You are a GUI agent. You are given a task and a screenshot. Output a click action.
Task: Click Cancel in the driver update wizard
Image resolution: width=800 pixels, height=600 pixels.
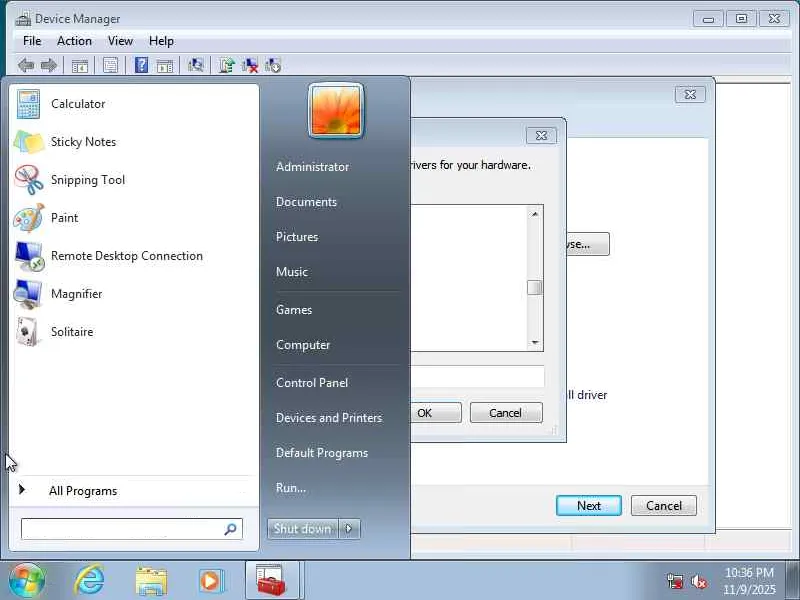coord(664,506)
